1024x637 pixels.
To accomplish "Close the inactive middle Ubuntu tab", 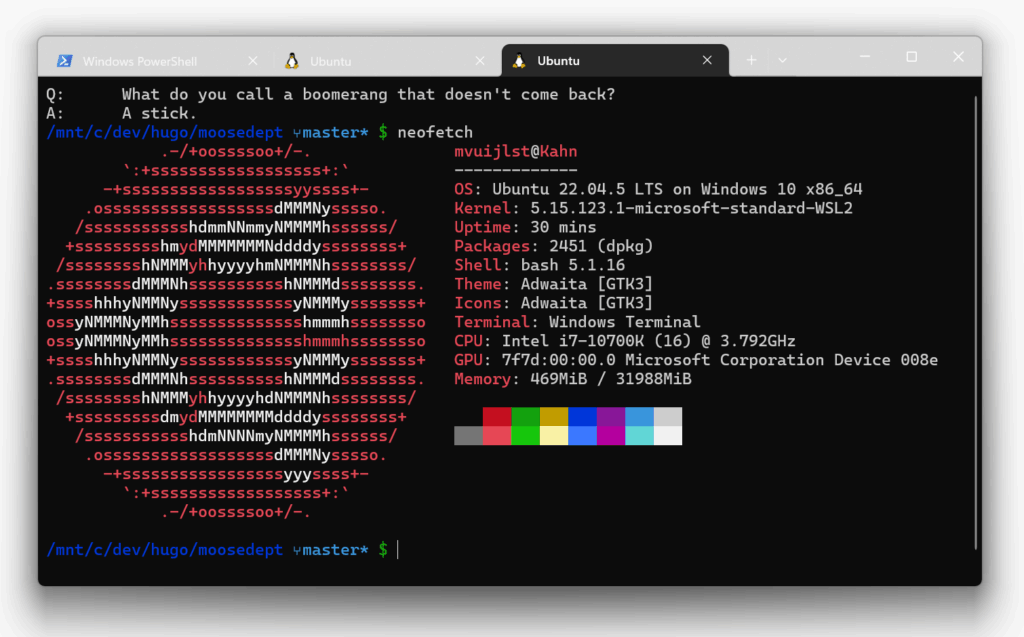I will 480,61.
